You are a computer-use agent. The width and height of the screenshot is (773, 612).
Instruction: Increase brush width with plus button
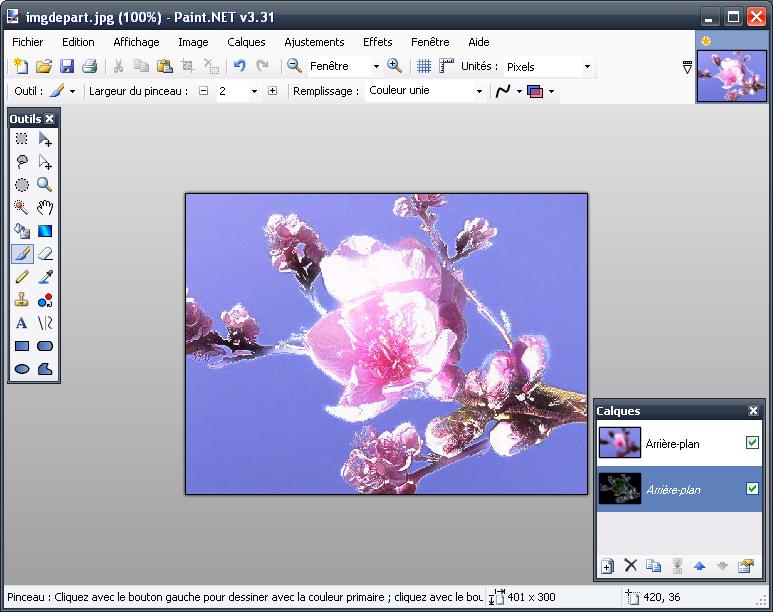(x=272, y=91)
